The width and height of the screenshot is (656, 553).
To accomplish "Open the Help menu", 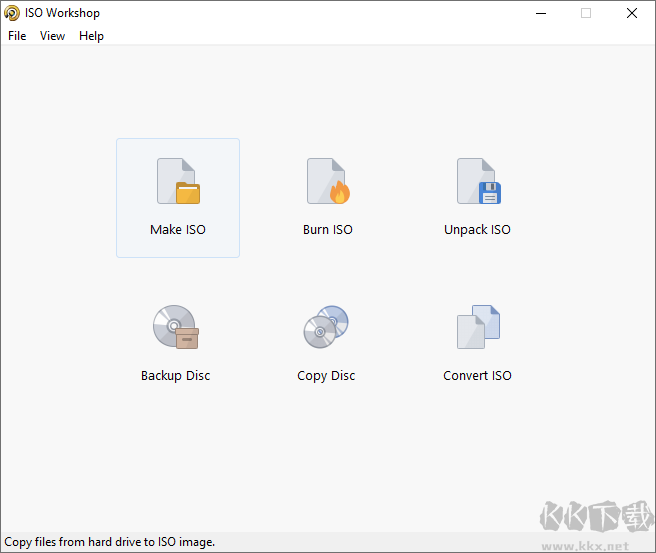I will tap(91, 36).
